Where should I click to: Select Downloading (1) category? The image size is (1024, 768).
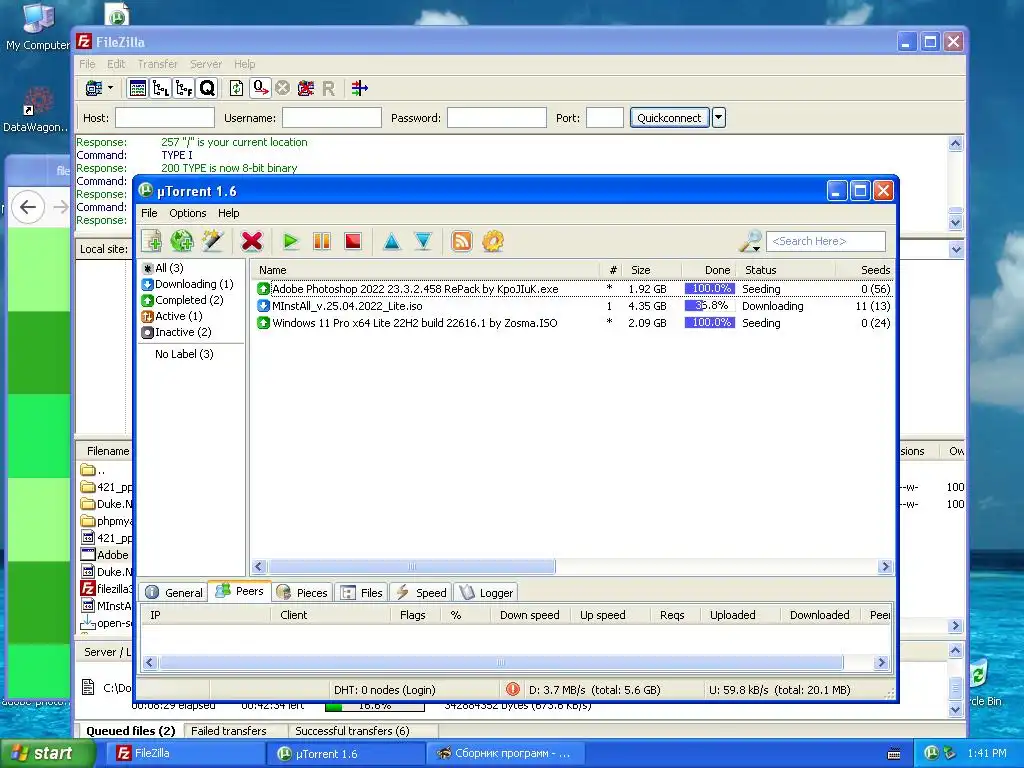(x=187, y=284)
